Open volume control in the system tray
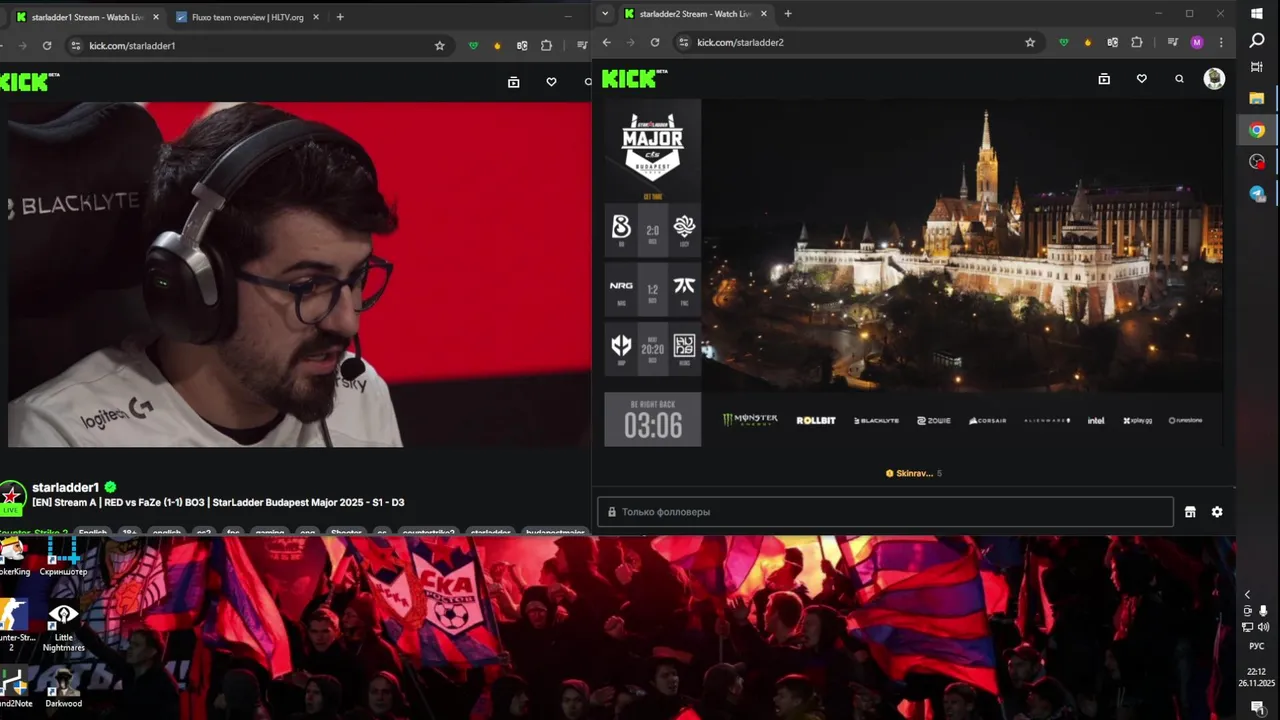The width and height of the screenshot is (1280, 720). tap(1263, 627)
